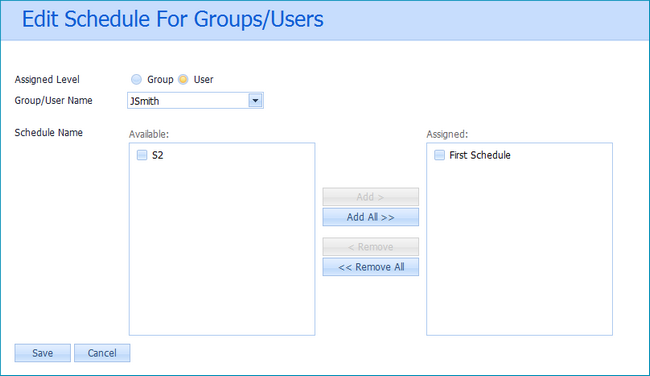The width and height of the screenshot is (650, 376).
Task: Click the JSmith name field
Action: point(188,101)
